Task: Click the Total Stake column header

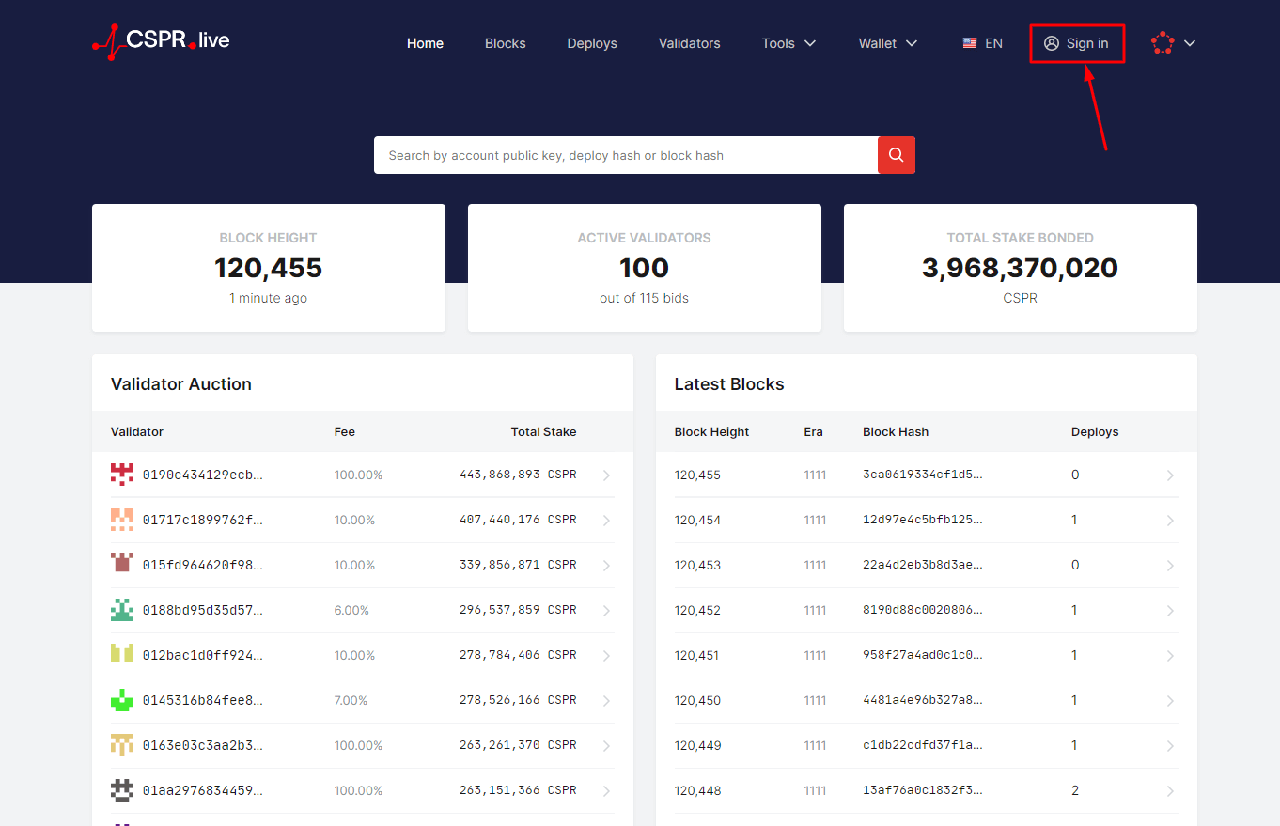Action: pyautogui.click(x=543, y=432)
